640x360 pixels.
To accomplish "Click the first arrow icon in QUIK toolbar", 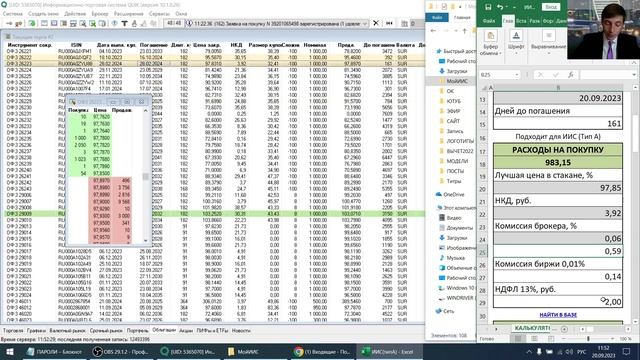I will pyautogui.click(x=9, y=24).
